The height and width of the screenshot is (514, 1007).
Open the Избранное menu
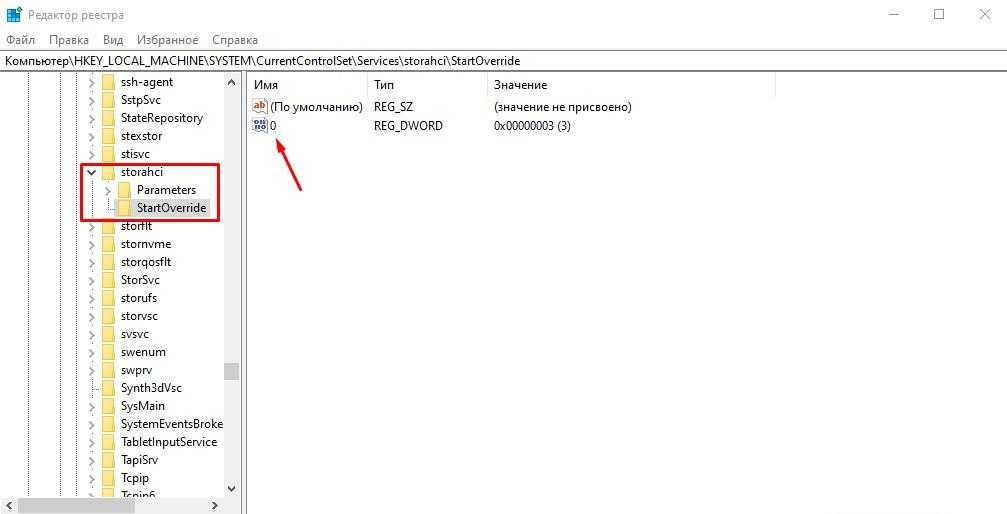(x=168, y=40)
